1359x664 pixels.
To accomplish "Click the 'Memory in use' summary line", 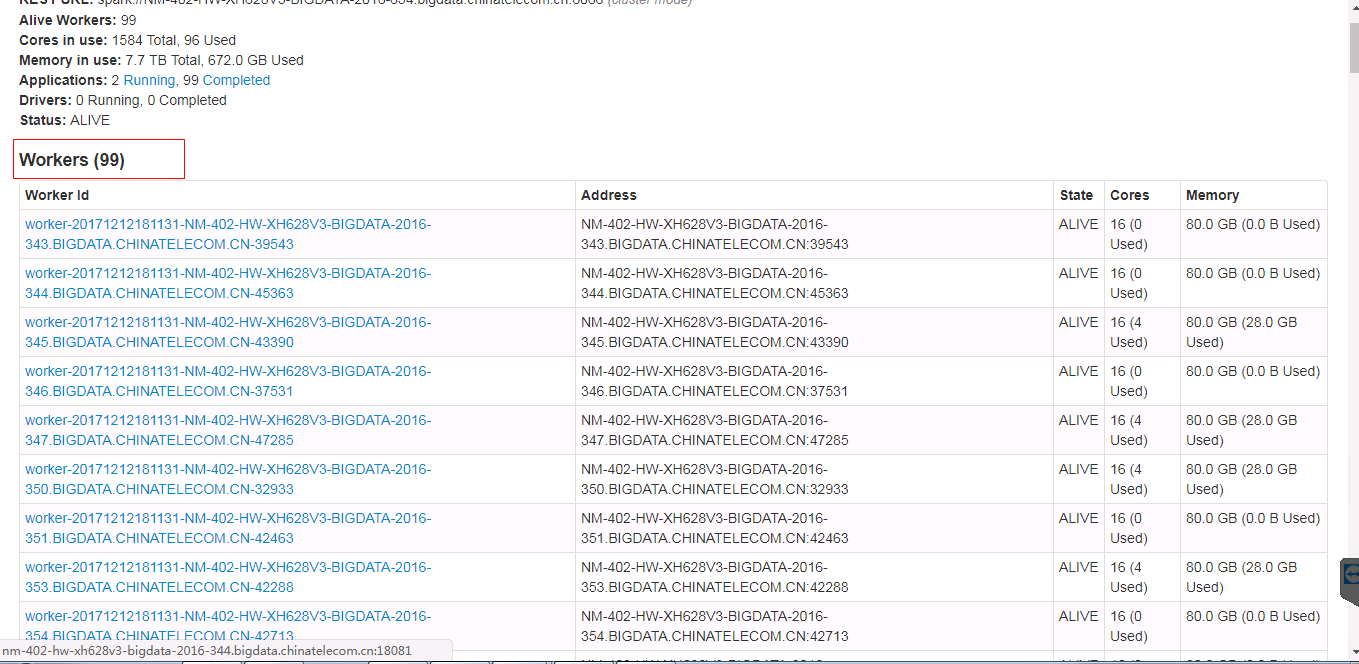I will (161, 60).
